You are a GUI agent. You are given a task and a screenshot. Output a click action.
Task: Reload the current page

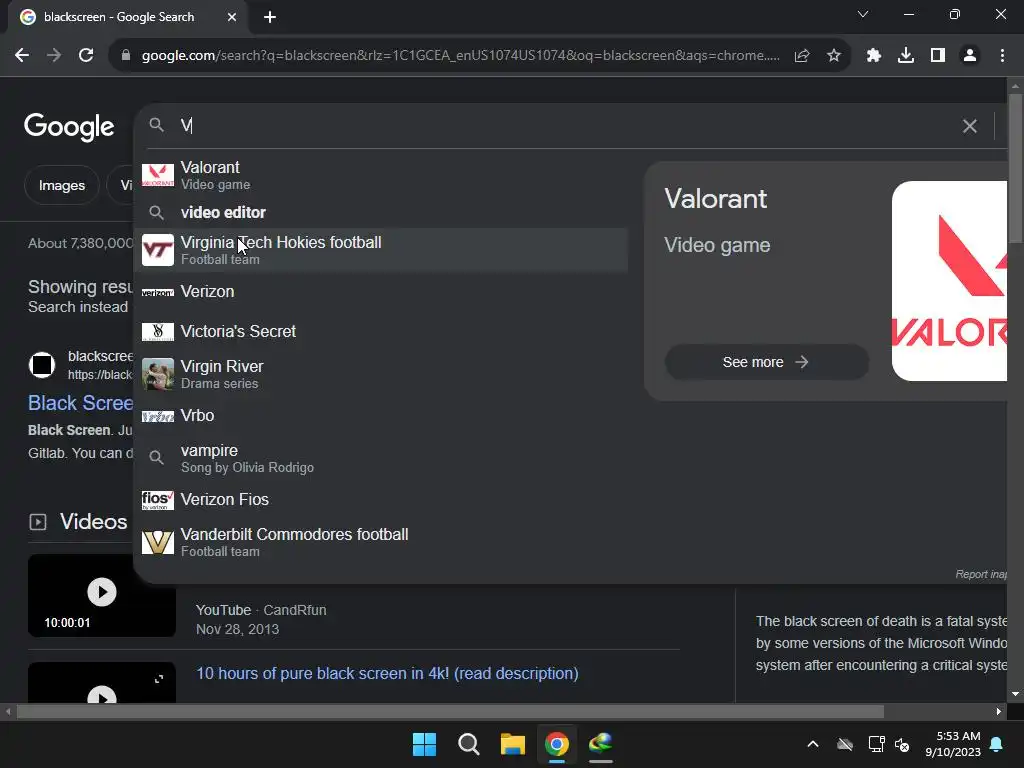click(86, 56)
